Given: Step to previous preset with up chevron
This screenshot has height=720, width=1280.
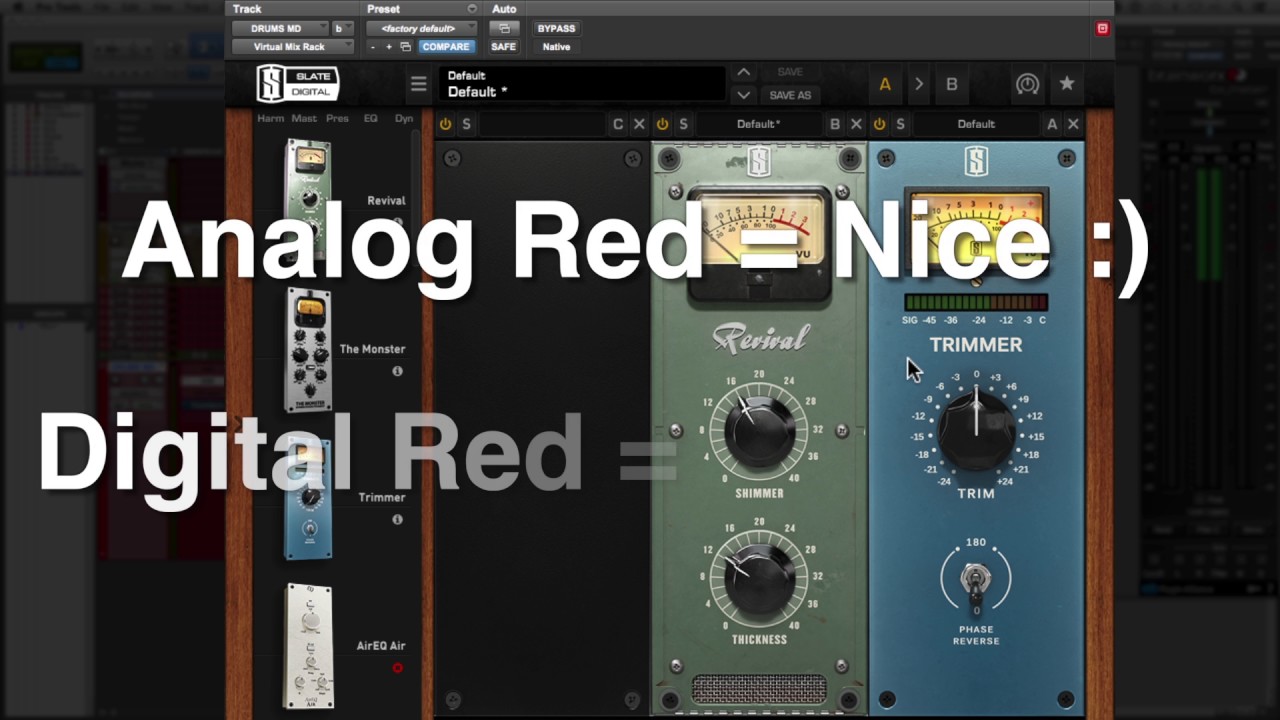Looking at the screenshot, I should click(x=743, y=72).
